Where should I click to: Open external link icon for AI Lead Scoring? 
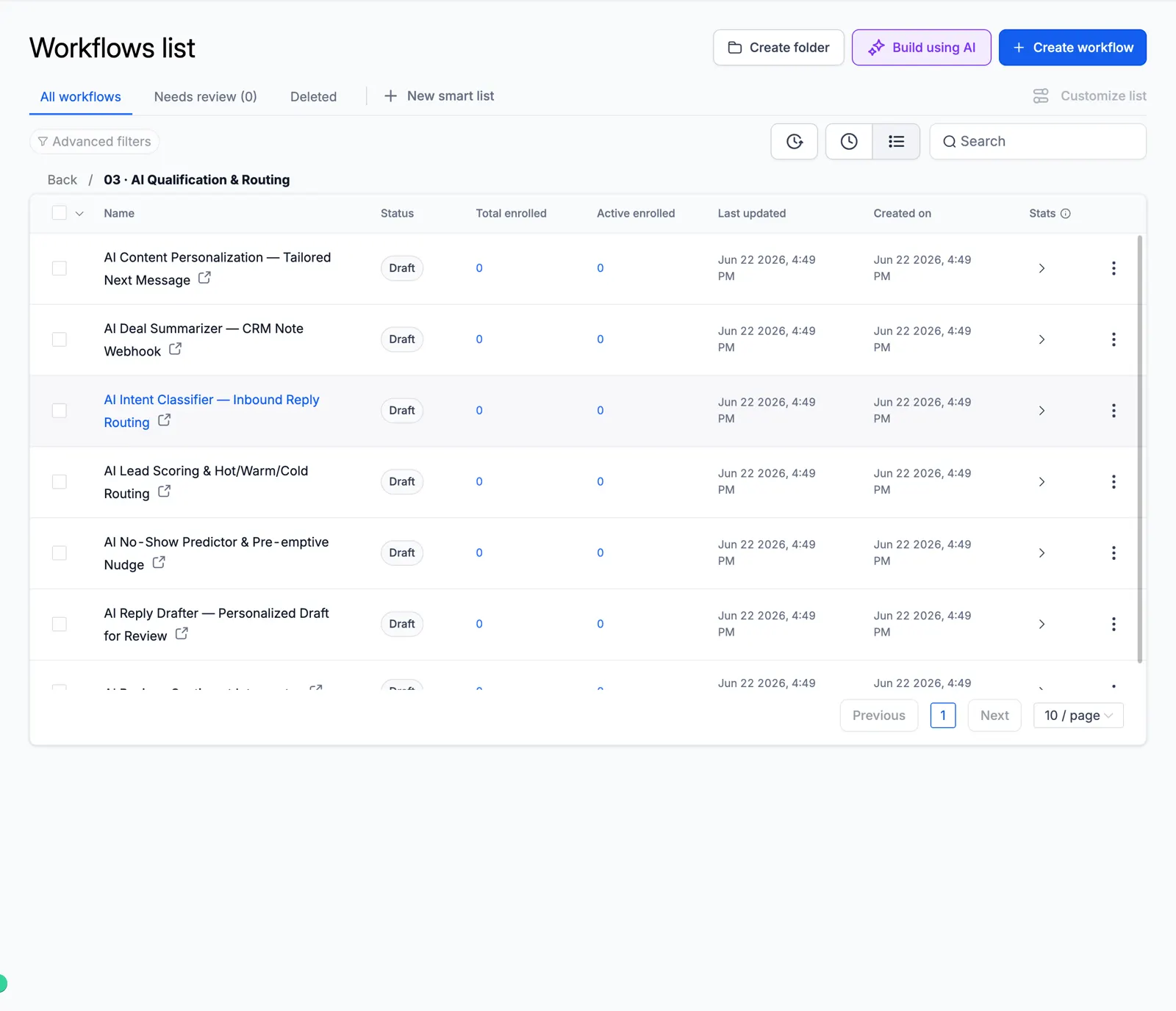pyautogui.click(x=164, y=492)
